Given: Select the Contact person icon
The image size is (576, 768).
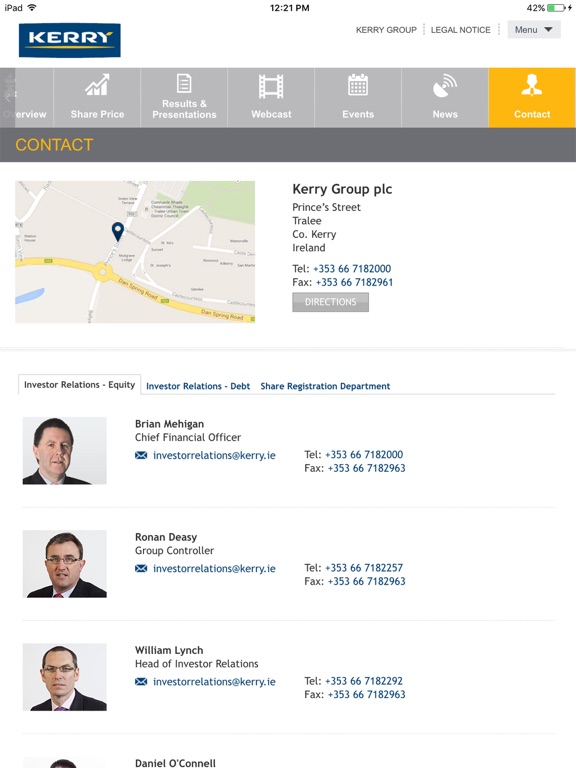Looking at the screenshot, I should tap(532, 85).
